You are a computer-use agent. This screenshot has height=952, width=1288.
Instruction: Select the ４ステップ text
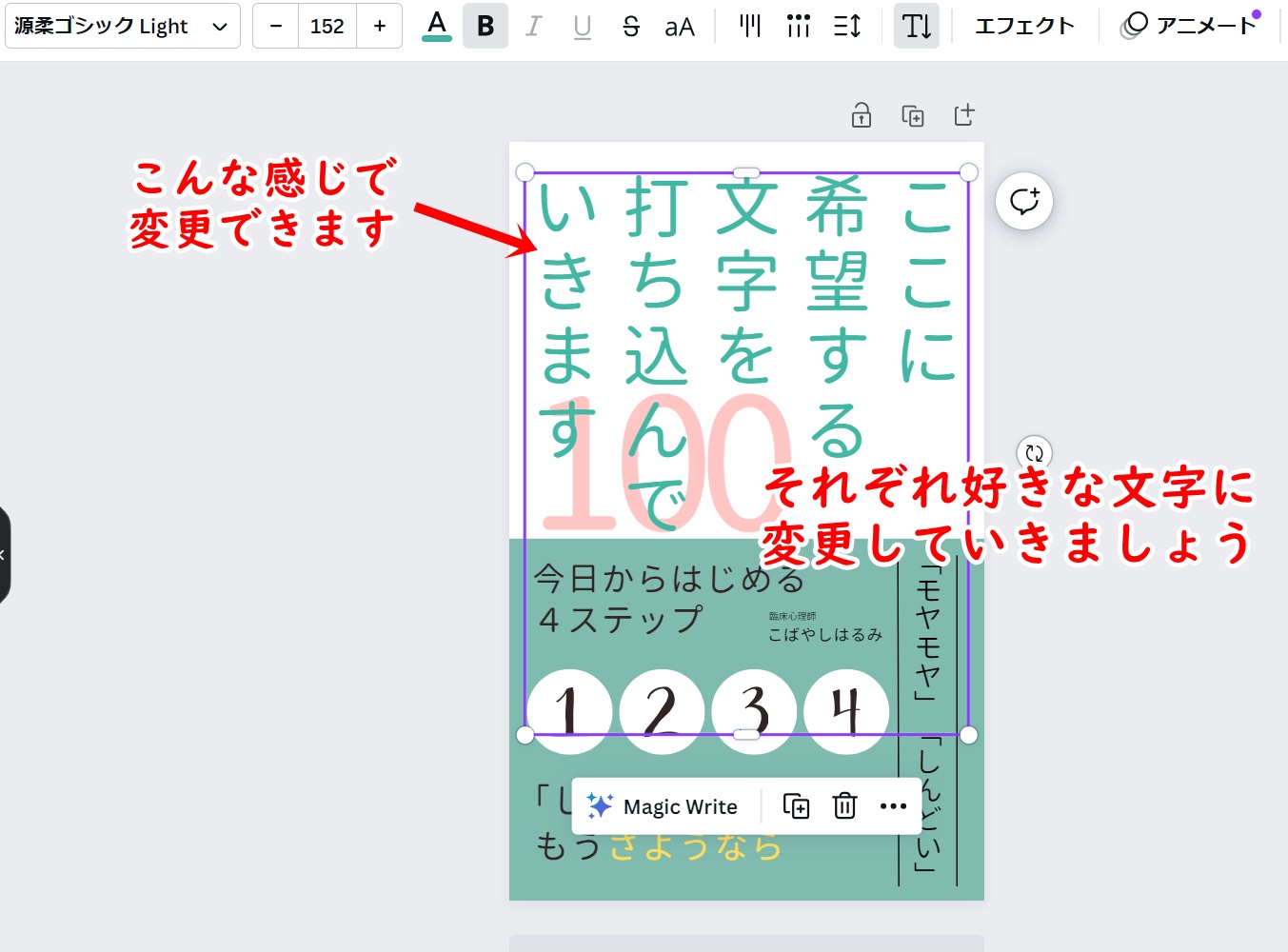click(x=621, y=620)
